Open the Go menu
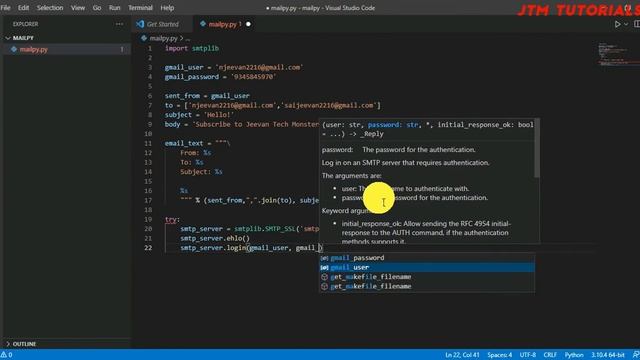 click(97, 8)
